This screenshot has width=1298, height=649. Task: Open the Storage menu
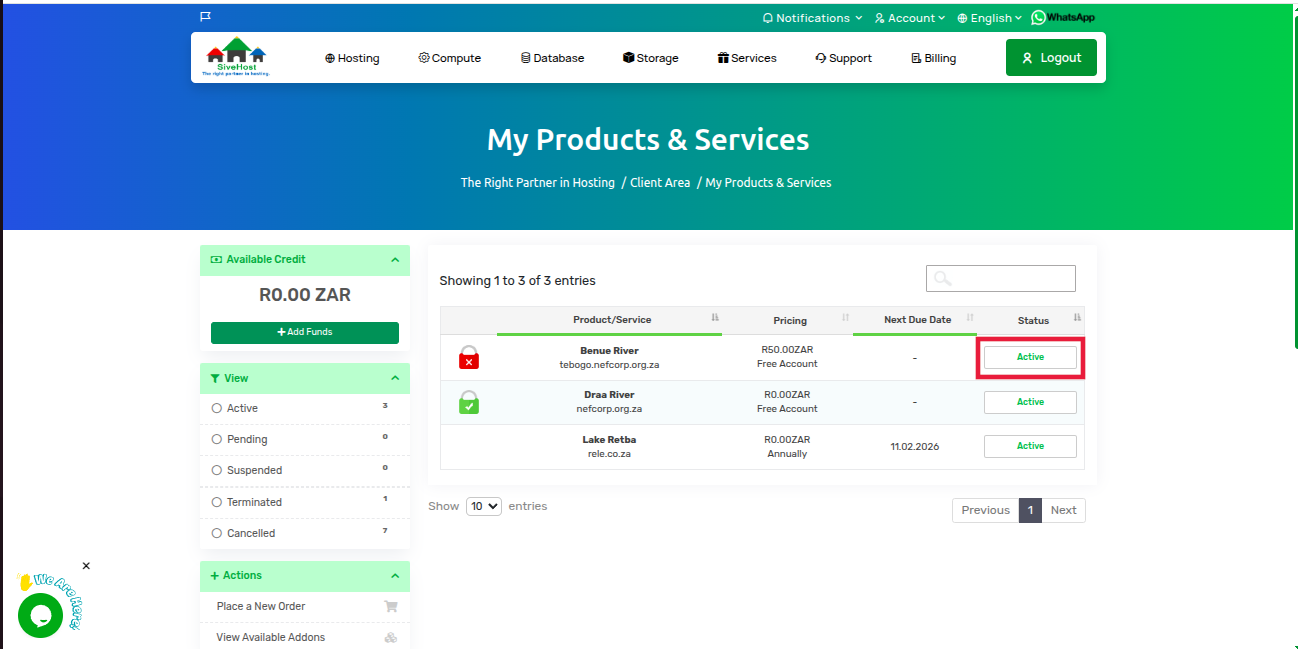tap(650, 58)
